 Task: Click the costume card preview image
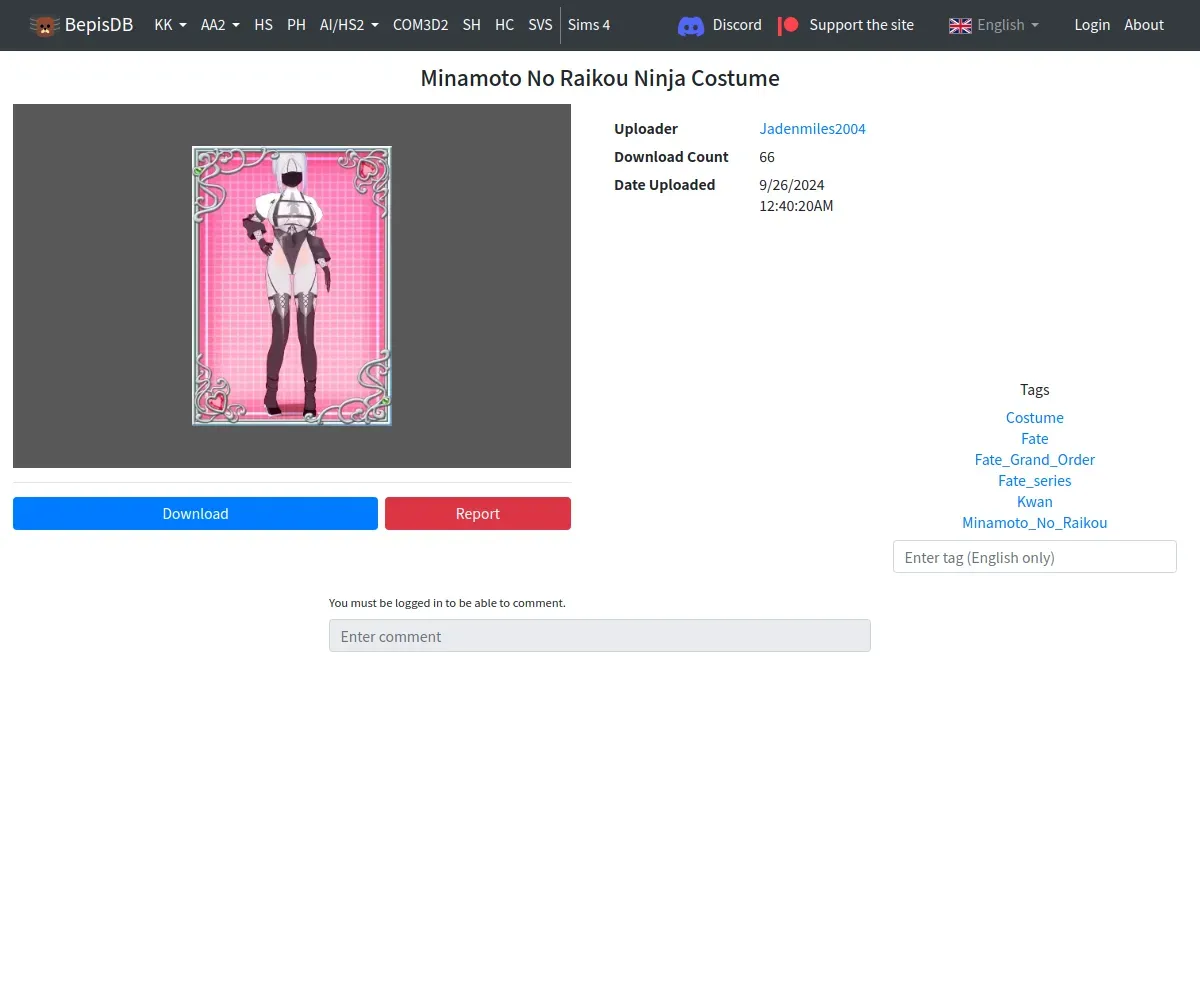292,286
